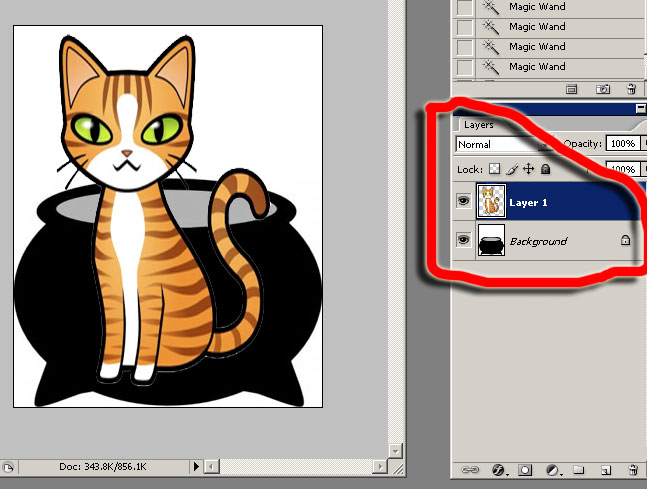Click the Link layers chain icon
This screenshot has height=489, width=647.
[470, 470]
